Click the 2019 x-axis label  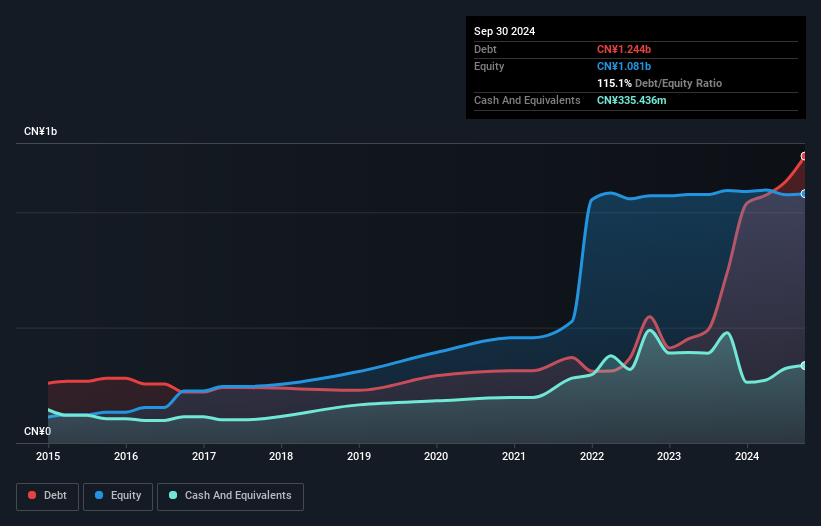coord(359,456)
